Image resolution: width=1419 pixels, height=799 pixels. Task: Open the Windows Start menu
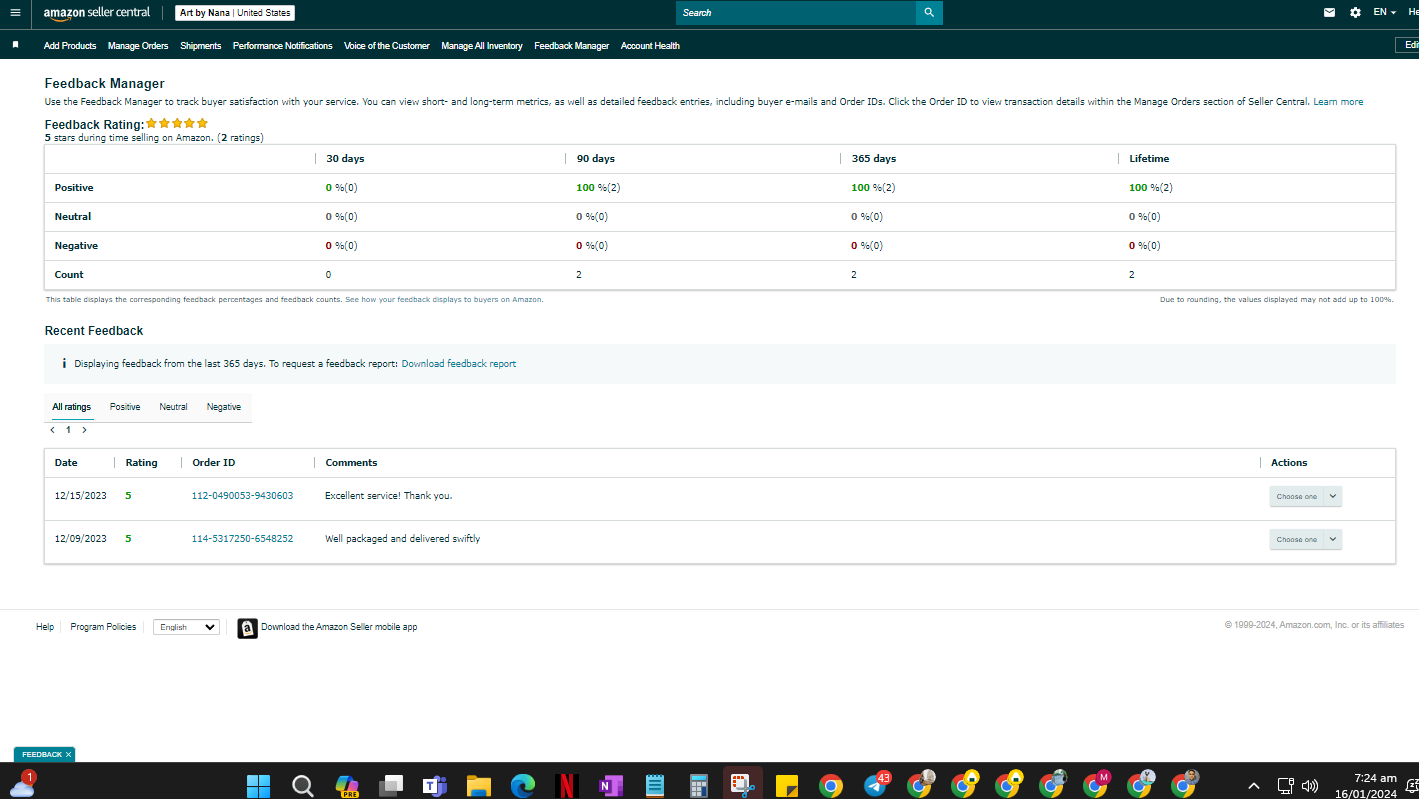click(x=258, y=786)
